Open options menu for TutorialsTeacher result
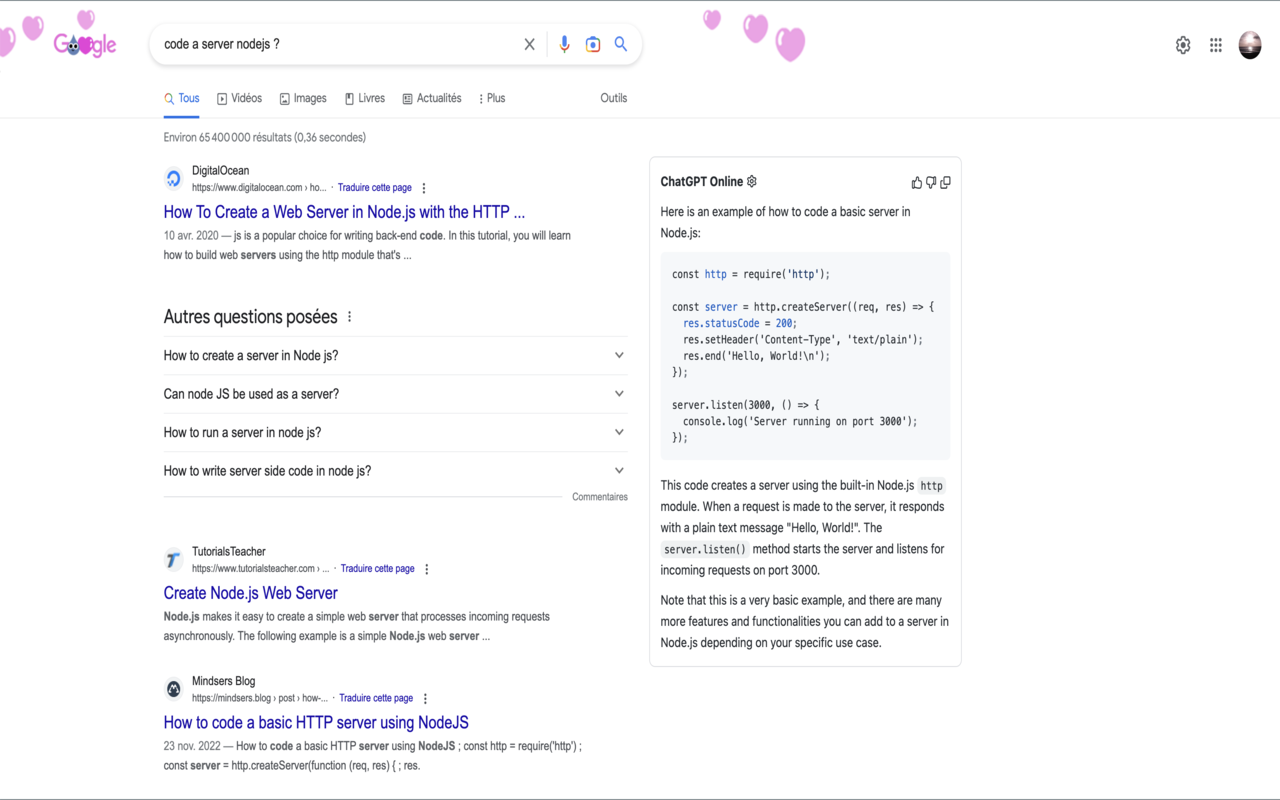Screen dimensions: 1280x800 click(x=427, y=569)
